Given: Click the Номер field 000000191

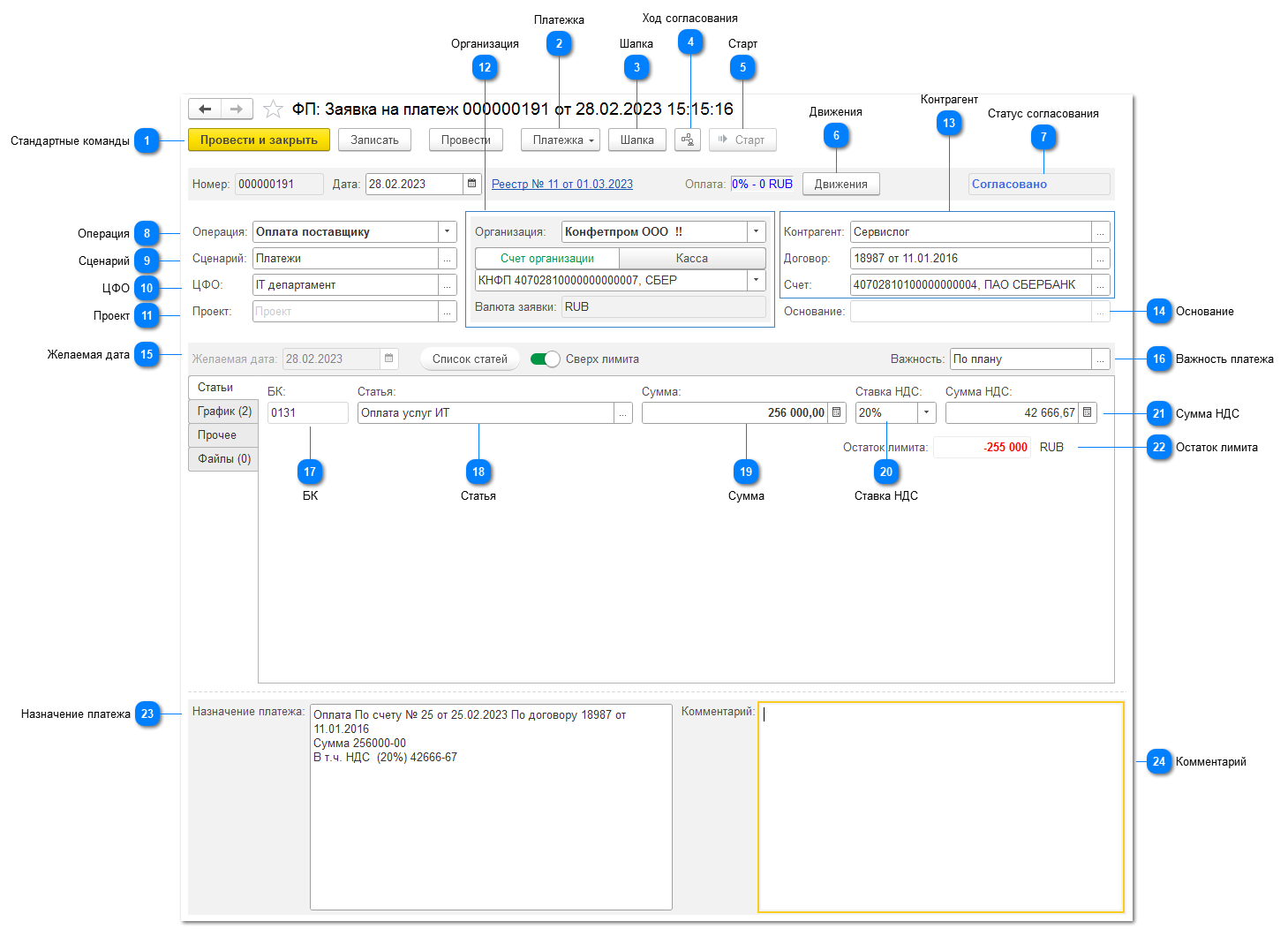Looking at the screenshot, I should [x=279, y=184].
